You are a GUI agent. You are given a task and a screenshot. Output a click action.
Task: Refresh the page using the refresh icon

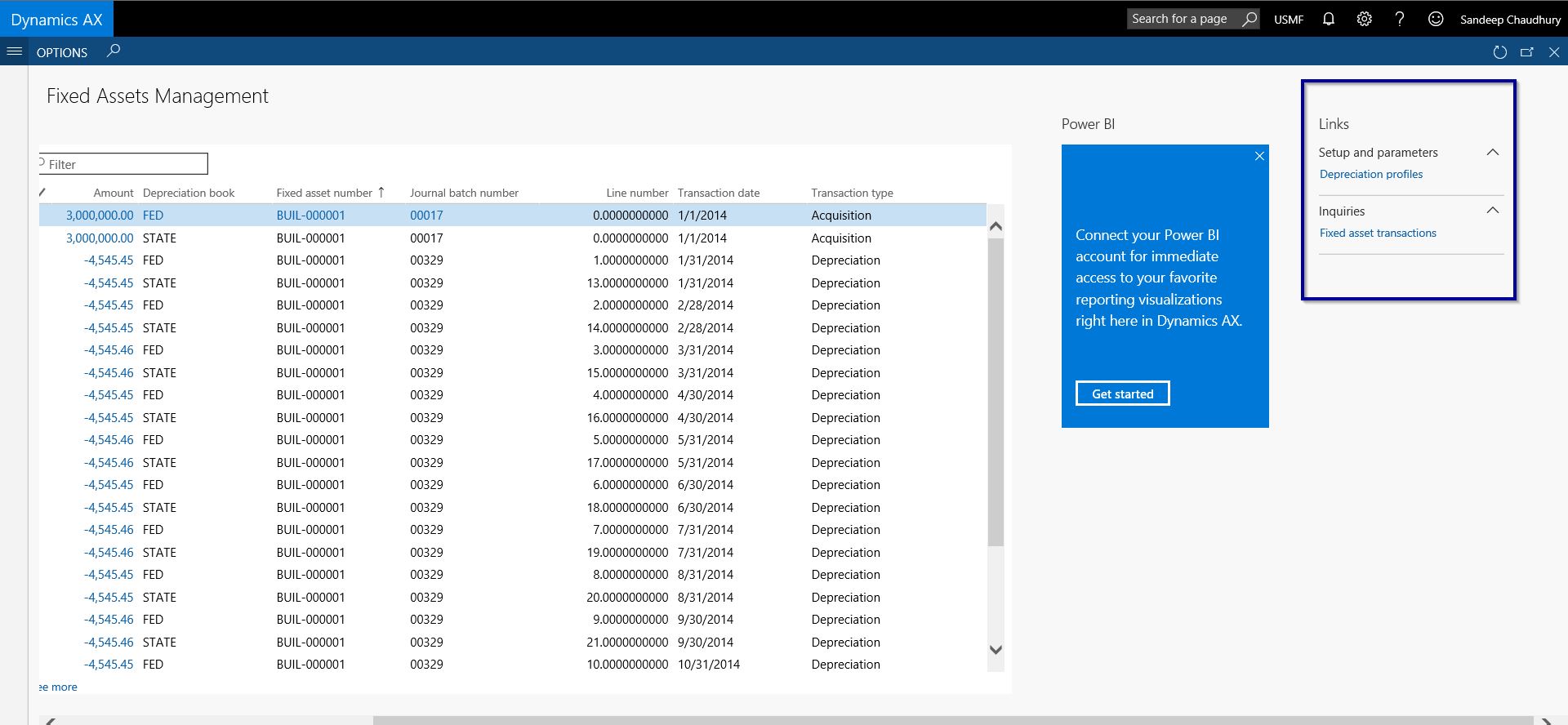[x=1499, y=52]
